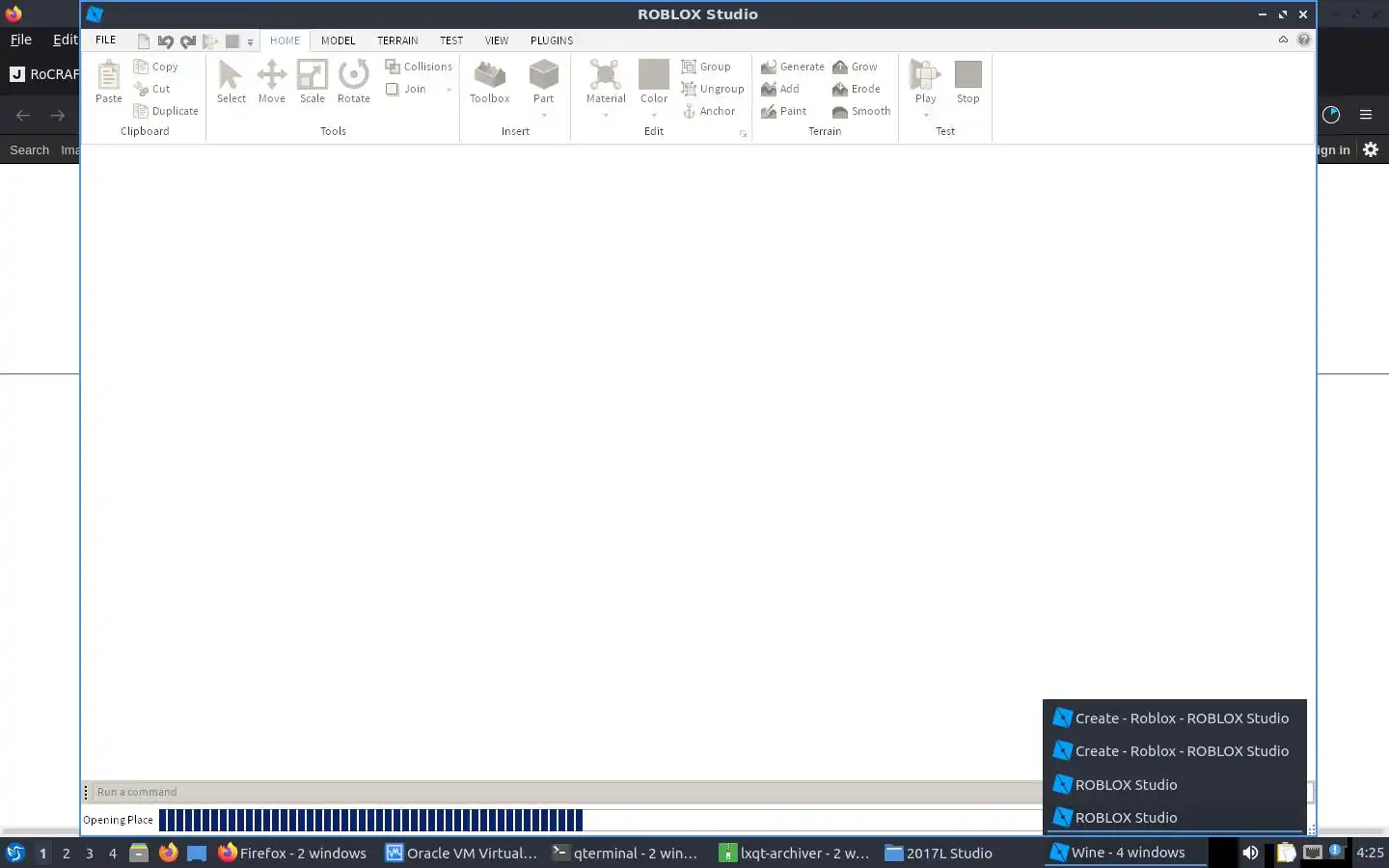Select second Create - Roblox - ROBLOX Studio window entry

(1175, 751)
